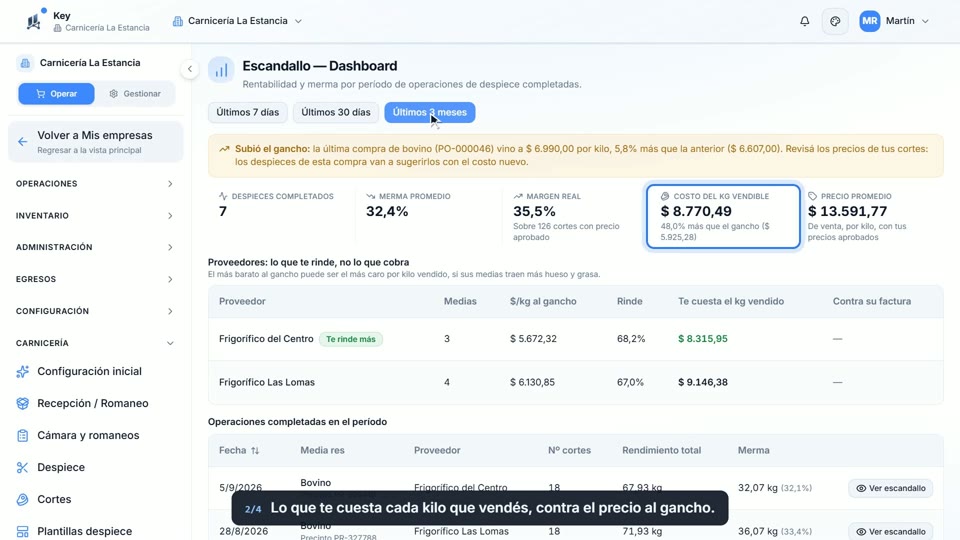960x540 pixels.
Task: Click the Frigorífico Las Lomas provider row name
Action: coord(267,382)
